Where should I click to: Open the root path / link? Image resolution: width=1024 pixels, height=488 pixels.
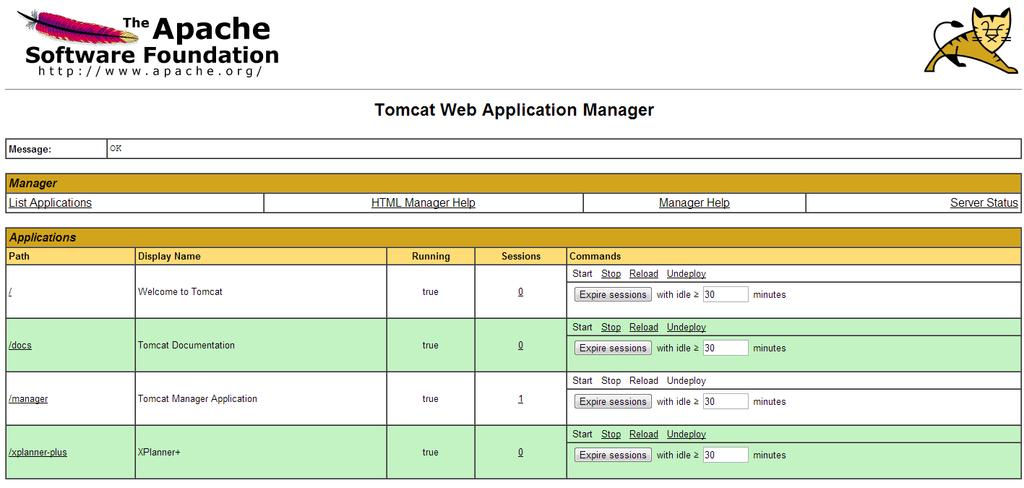click(10, 291)
